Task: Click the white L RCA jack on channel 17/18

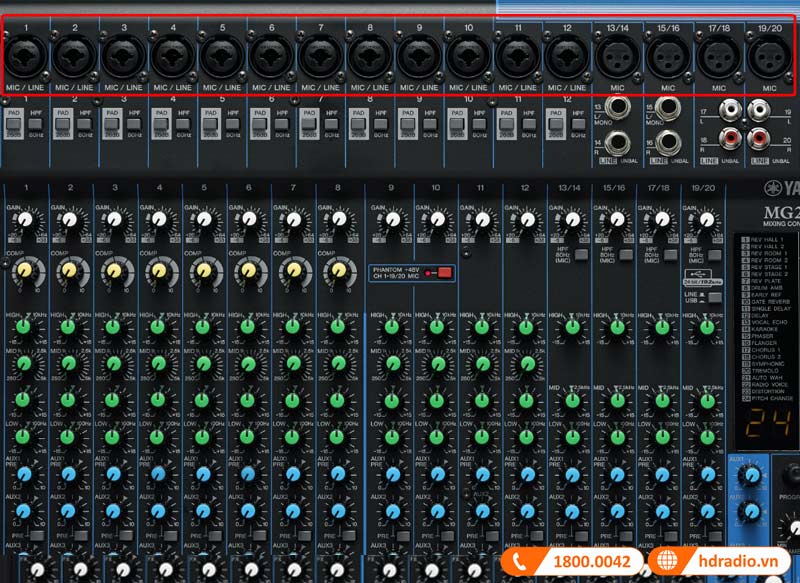Action: click(x=731, y=110)
